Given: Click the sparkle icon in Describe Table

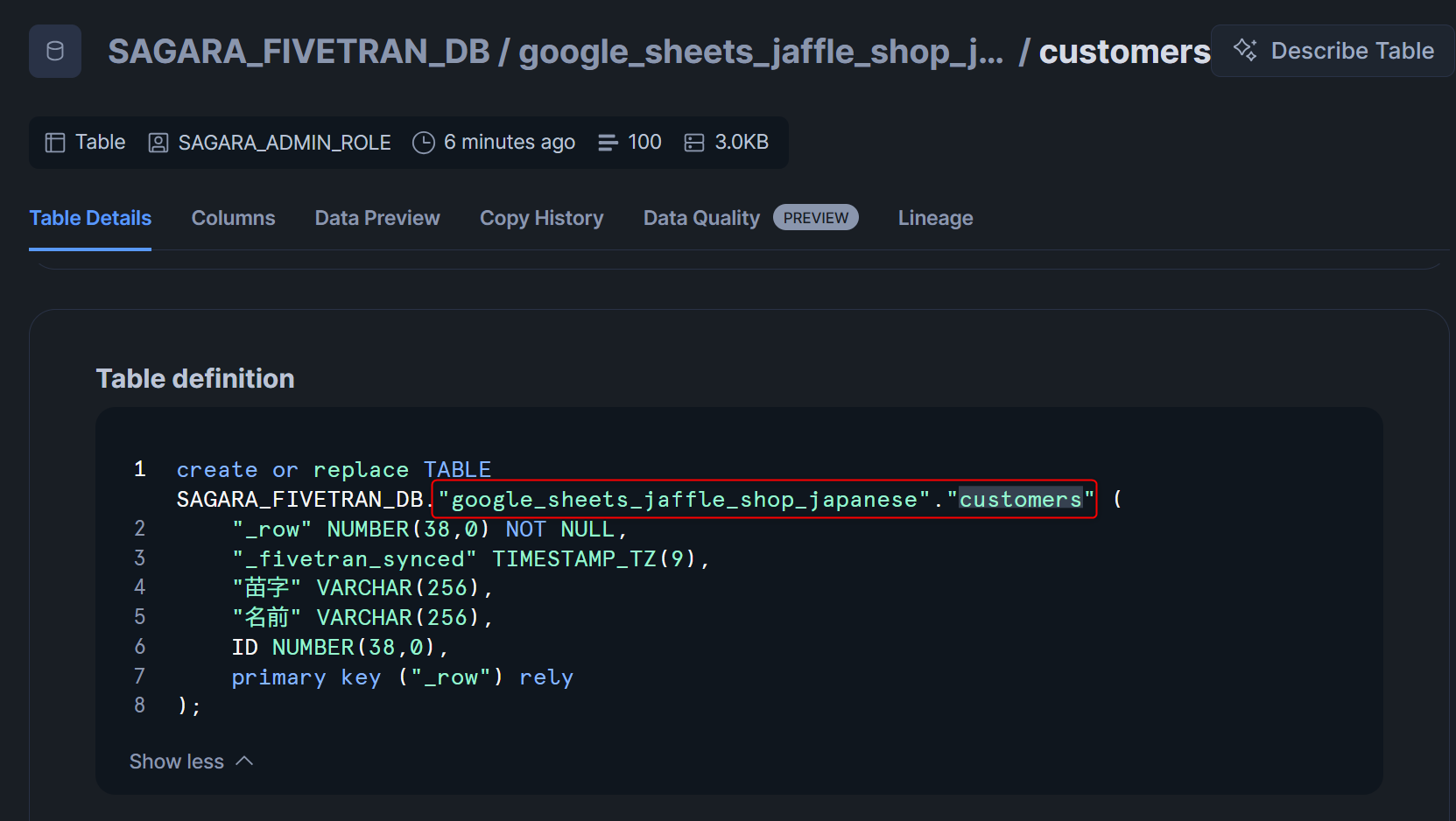Looking at the screenshot, I should (1244, 50).
